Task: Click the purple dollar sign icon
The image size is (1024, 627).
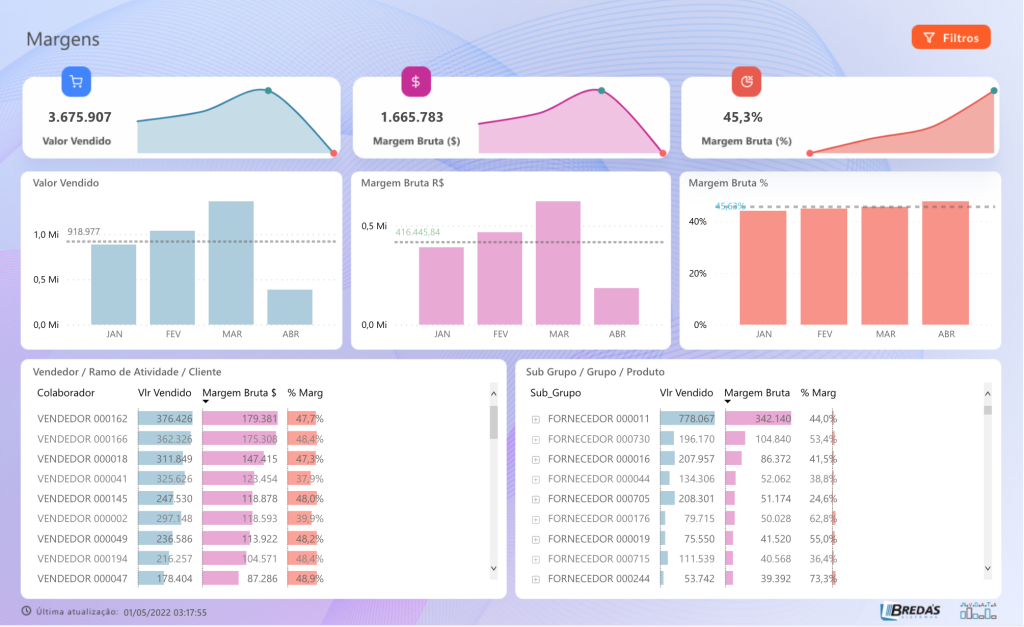Action: pos(416,82)
